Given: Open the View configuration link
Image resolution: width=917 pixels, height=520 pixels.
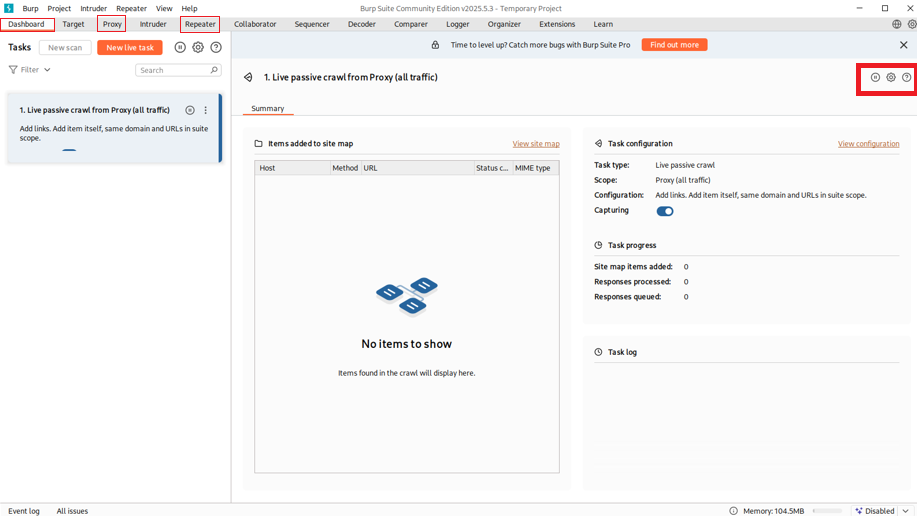Looking at the screenshot, I should pyautogui.click(x=868, y=143).
